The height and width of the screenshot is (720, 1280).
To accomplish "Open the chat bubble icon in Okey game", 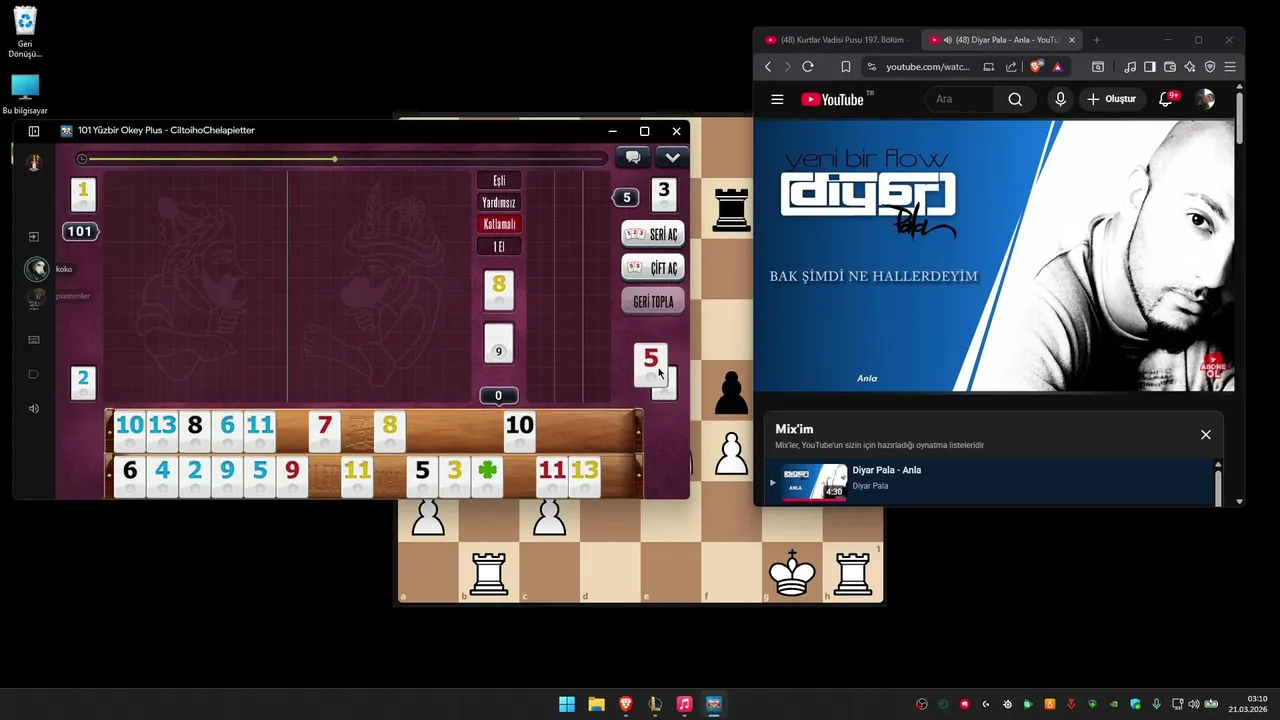I will pyautogui.click(x=633, y=157).
